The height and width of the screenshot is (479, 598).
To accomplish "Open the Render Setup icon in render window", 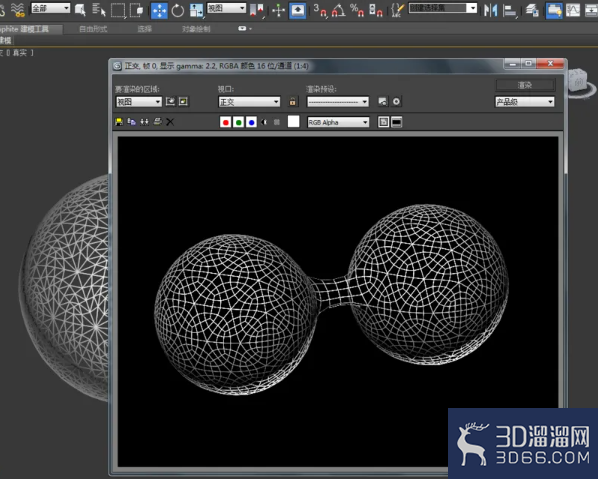I will click(383, 101).
